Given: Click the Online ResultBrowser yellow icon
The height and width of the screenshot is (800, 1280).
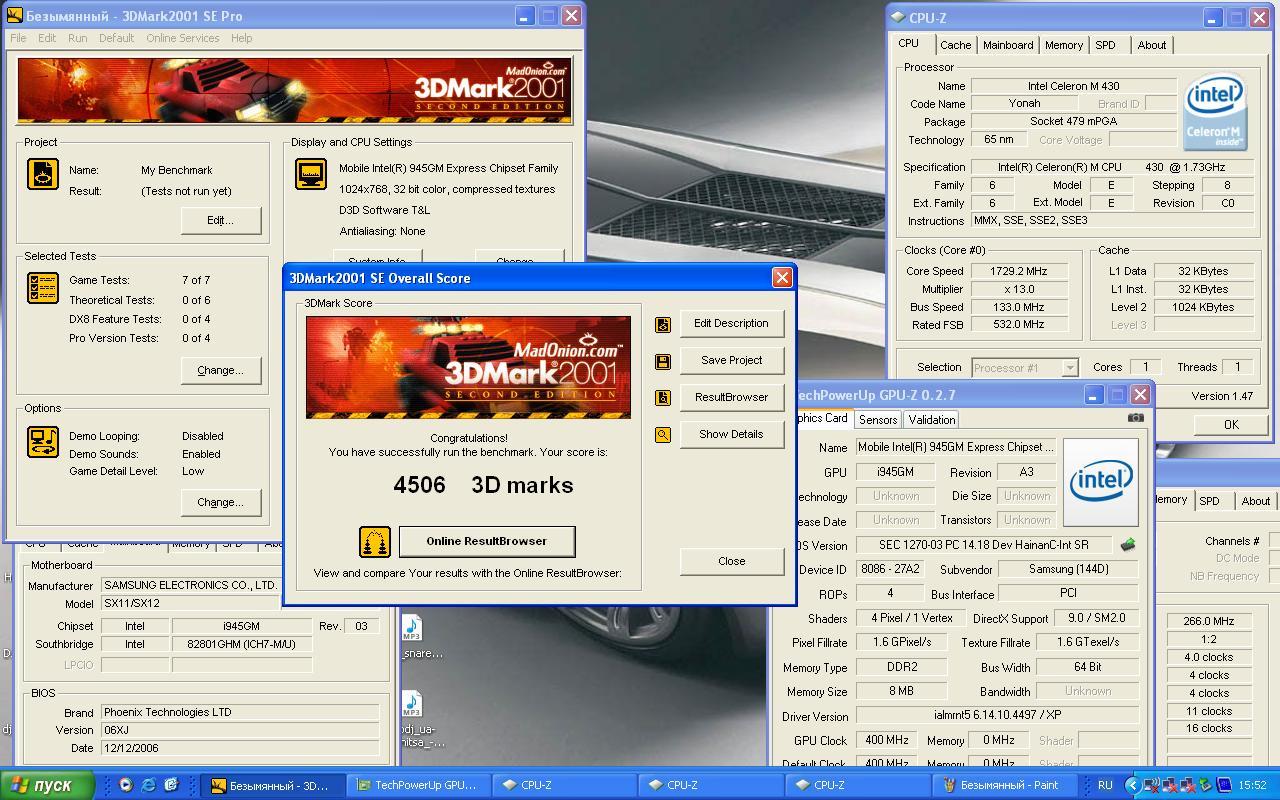Looking at the screenshot, I should [x=375, y=542].
